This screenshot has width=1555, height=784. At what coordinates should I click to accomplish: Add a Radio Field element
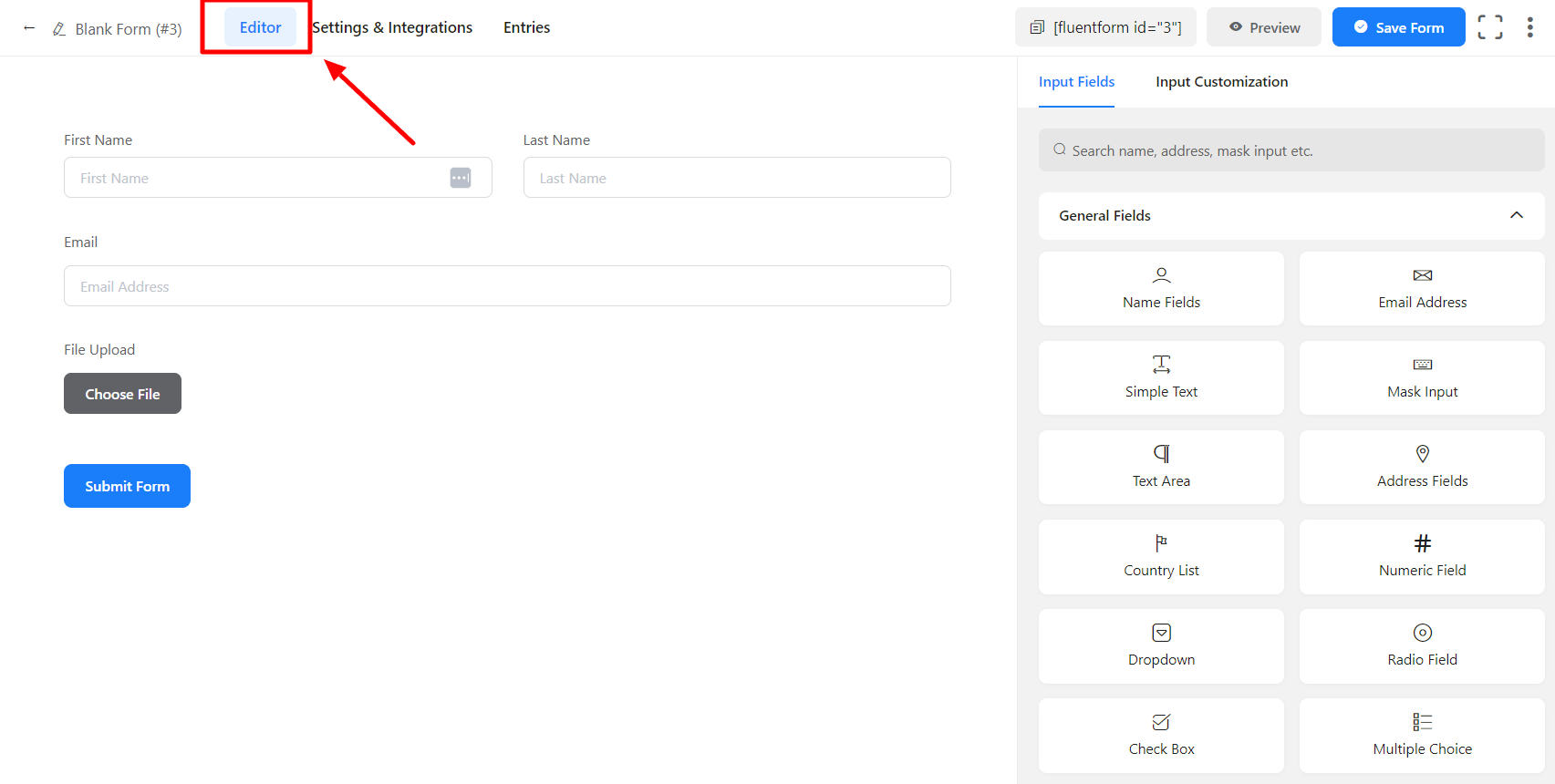pyautogui.click(x=1421, y=645)
